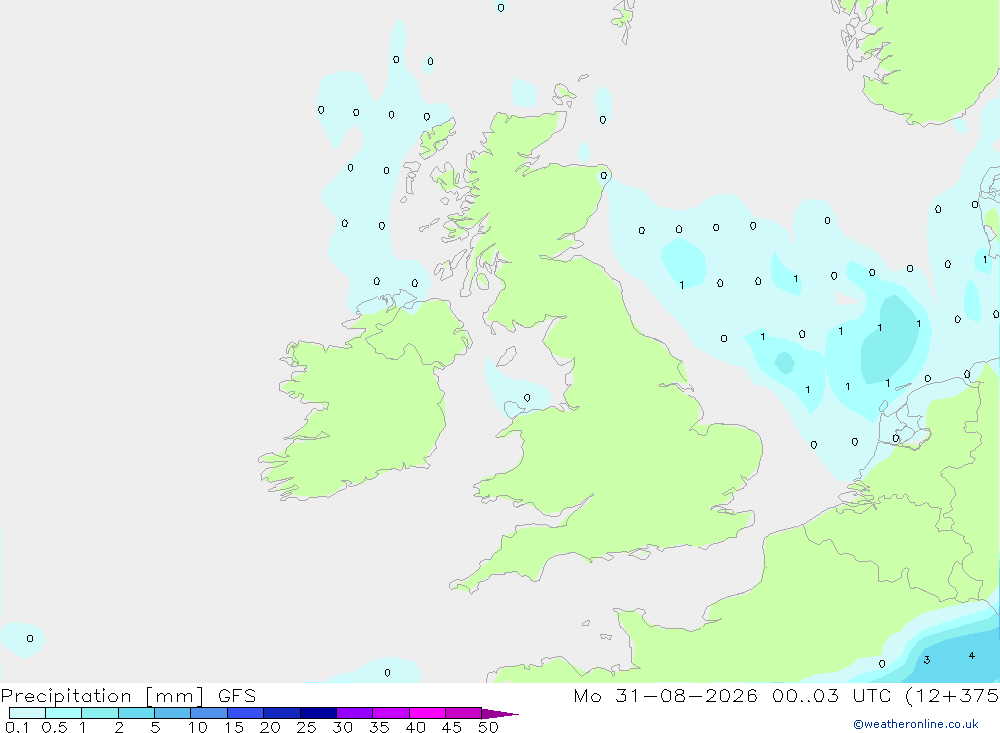Screen dimensions: 1000x733
Task: Select the 0.5–1 mm legend color swatch
Action: coord(64,713)
